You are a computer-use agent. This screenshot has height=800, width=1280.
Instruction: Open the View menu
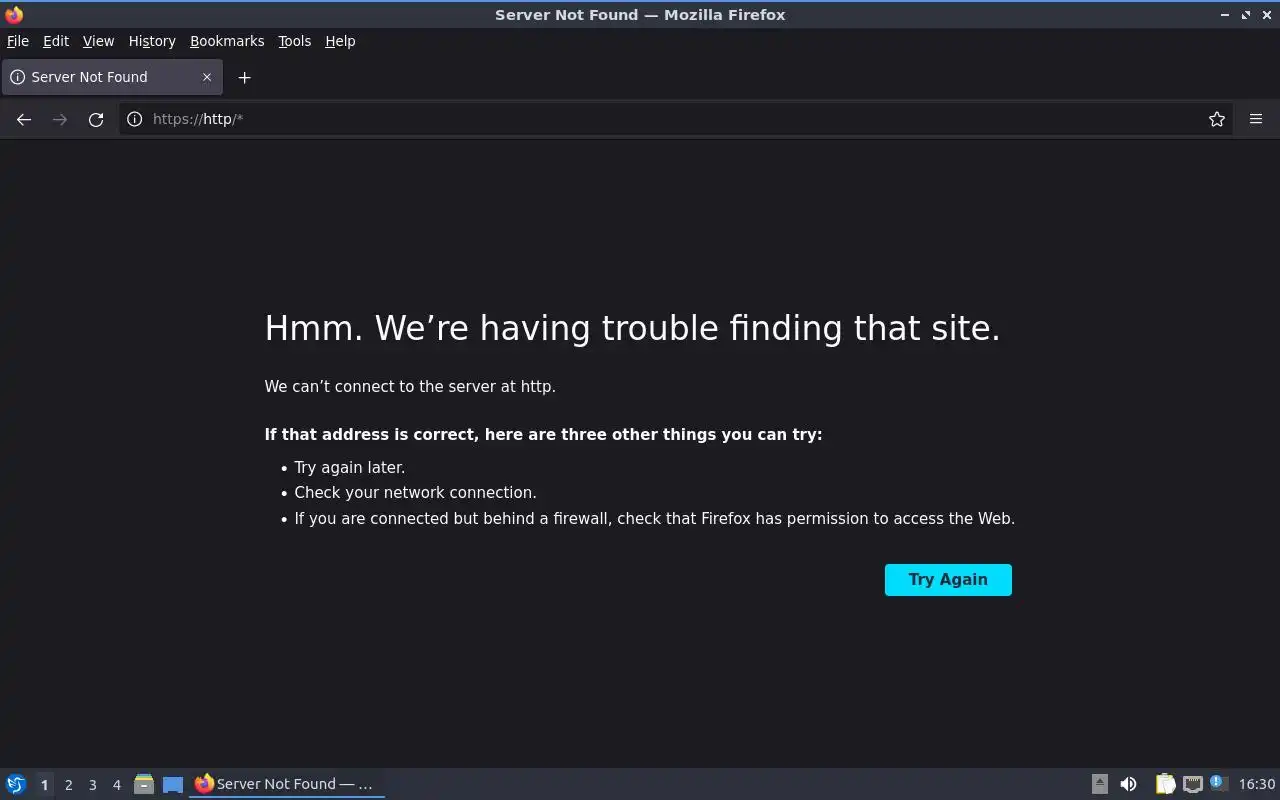click(x=98, y=41)
